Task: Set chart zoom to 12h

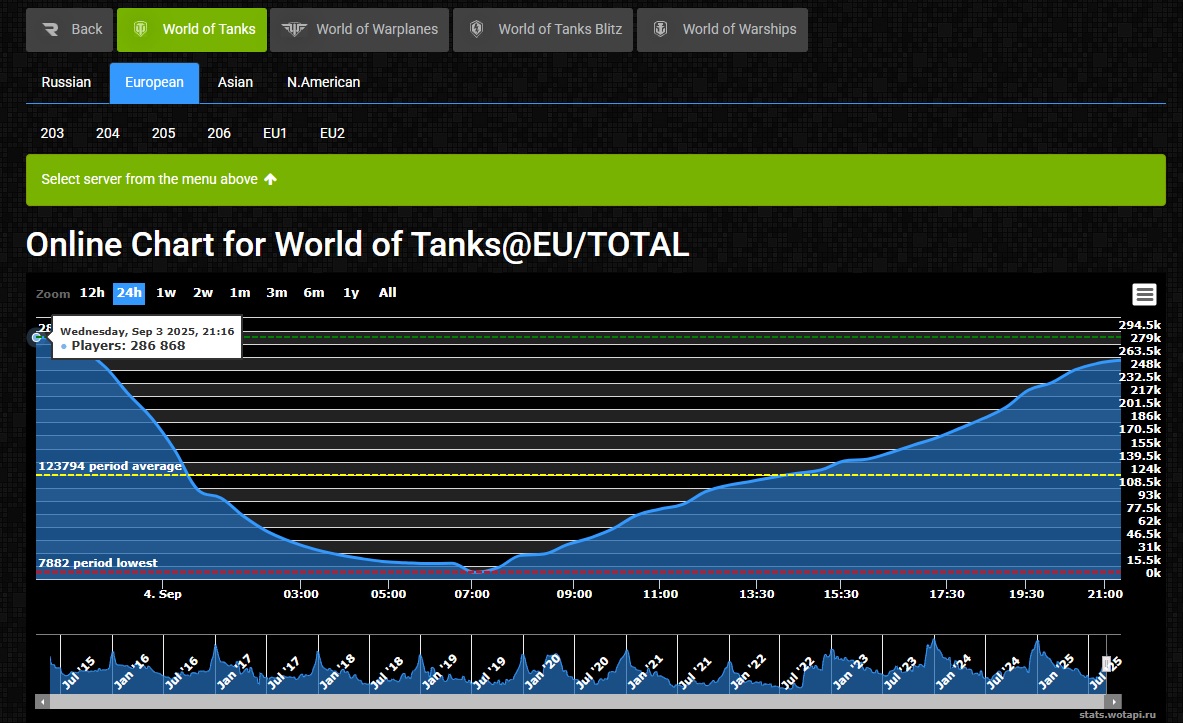Action: pyautogui.click(x=92, y=293)
